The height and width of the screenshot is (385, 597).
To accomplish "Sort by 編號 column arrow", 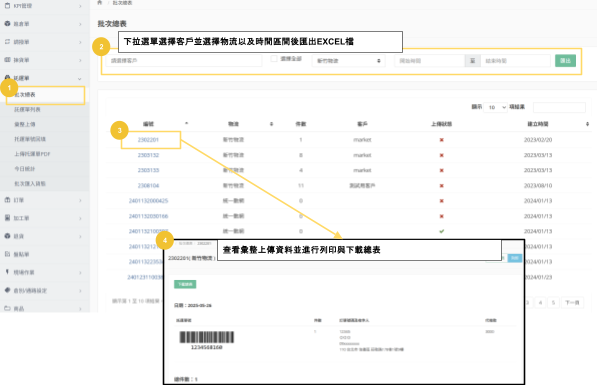I will tap(187, 124).
